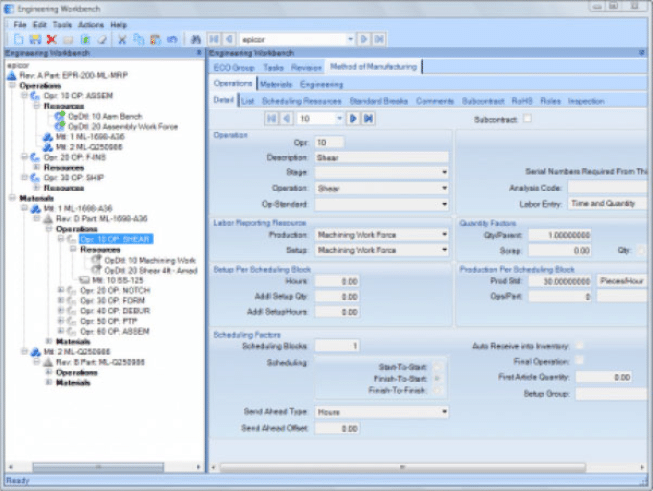Open the Production resource dropdown

pyautogui.click(x=443, y=235)
